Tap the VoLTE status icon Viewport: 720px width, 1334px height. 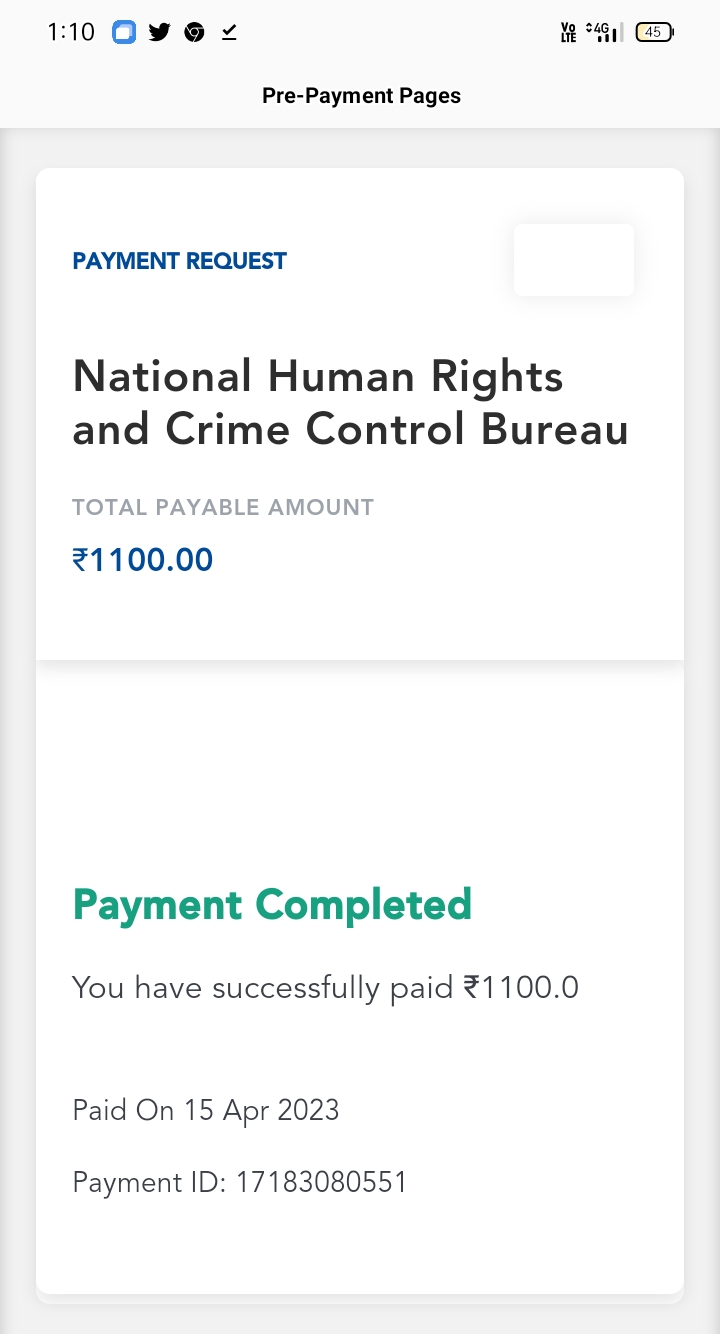[x=568, y=32]
